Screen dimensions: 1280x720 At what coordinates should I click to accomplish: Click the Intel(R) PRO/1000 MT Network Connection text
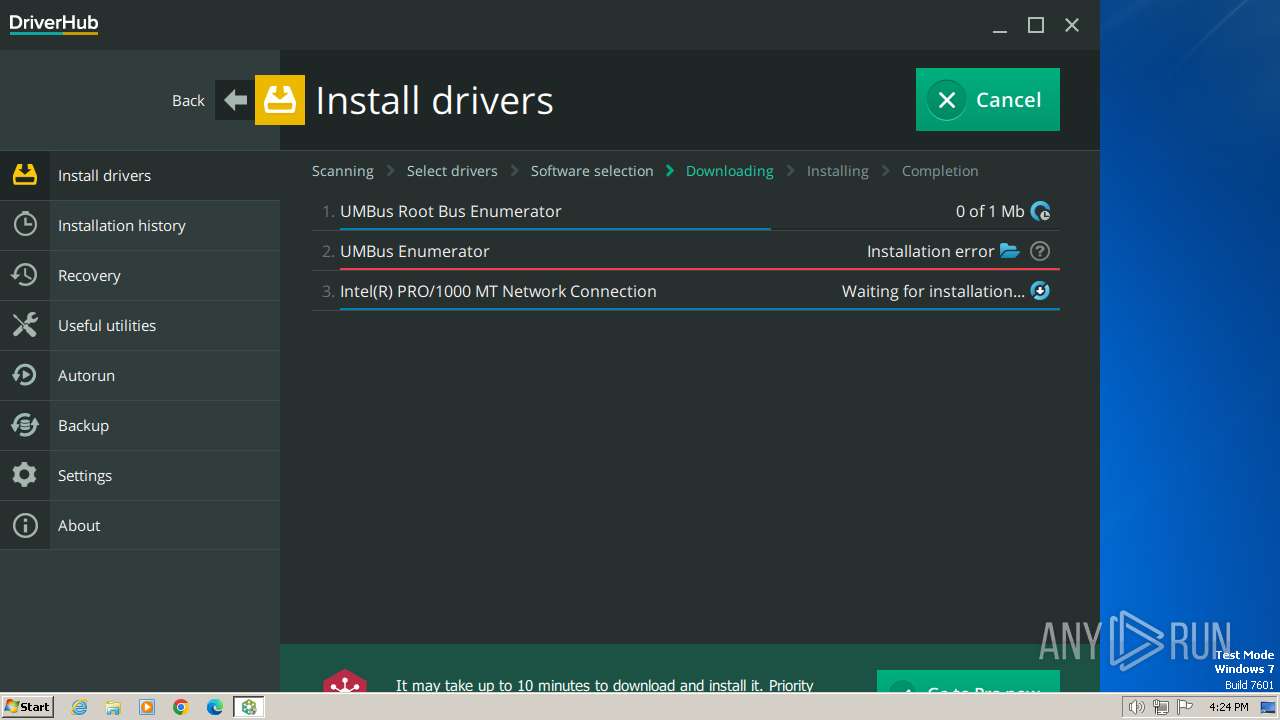[x=498, y=291]
